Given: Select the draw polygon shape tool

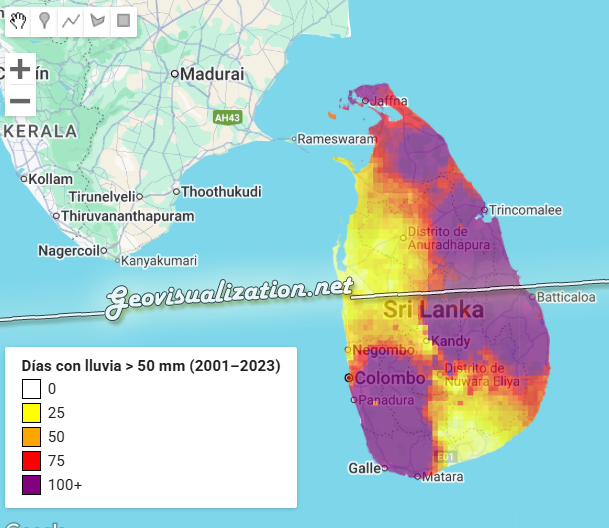Looking at the screenshot, I should [x=97, y=20].
